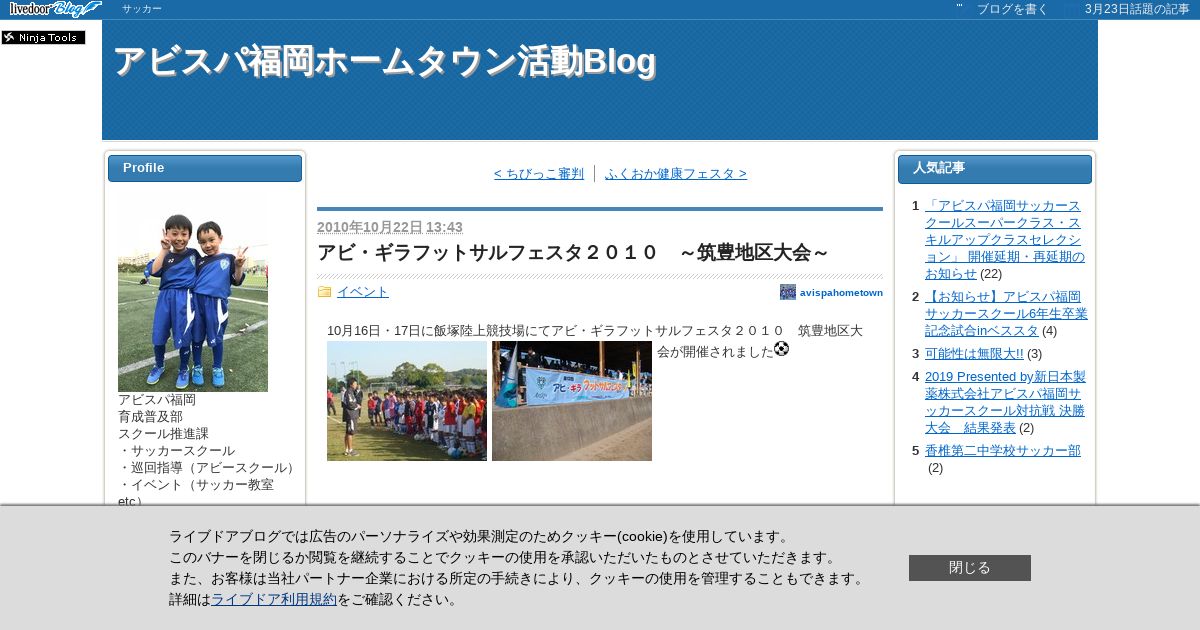
Task: Open 3月23日話題の記事 link
Action: (1137, 9)
